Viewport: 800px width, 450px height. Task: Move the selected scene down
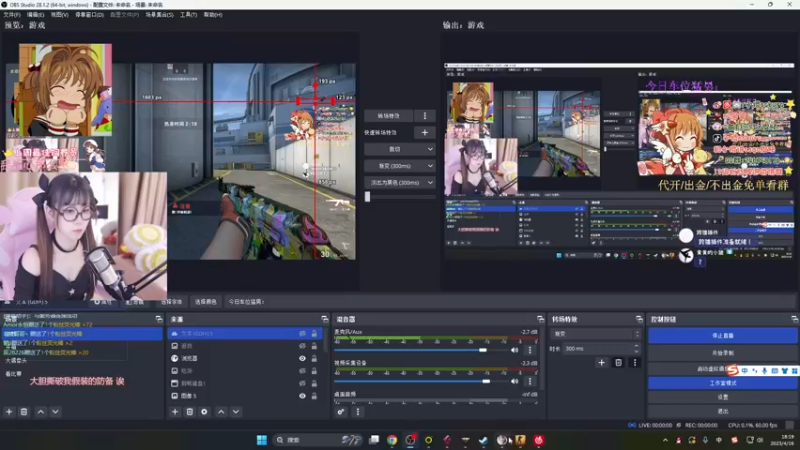click(55, 412)
